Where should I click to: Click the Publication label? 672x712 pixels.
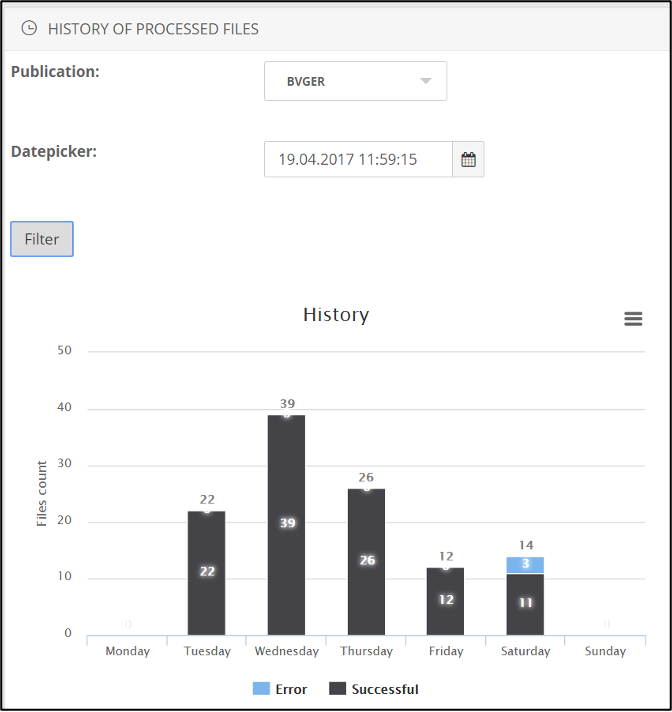tap(55, 72)
